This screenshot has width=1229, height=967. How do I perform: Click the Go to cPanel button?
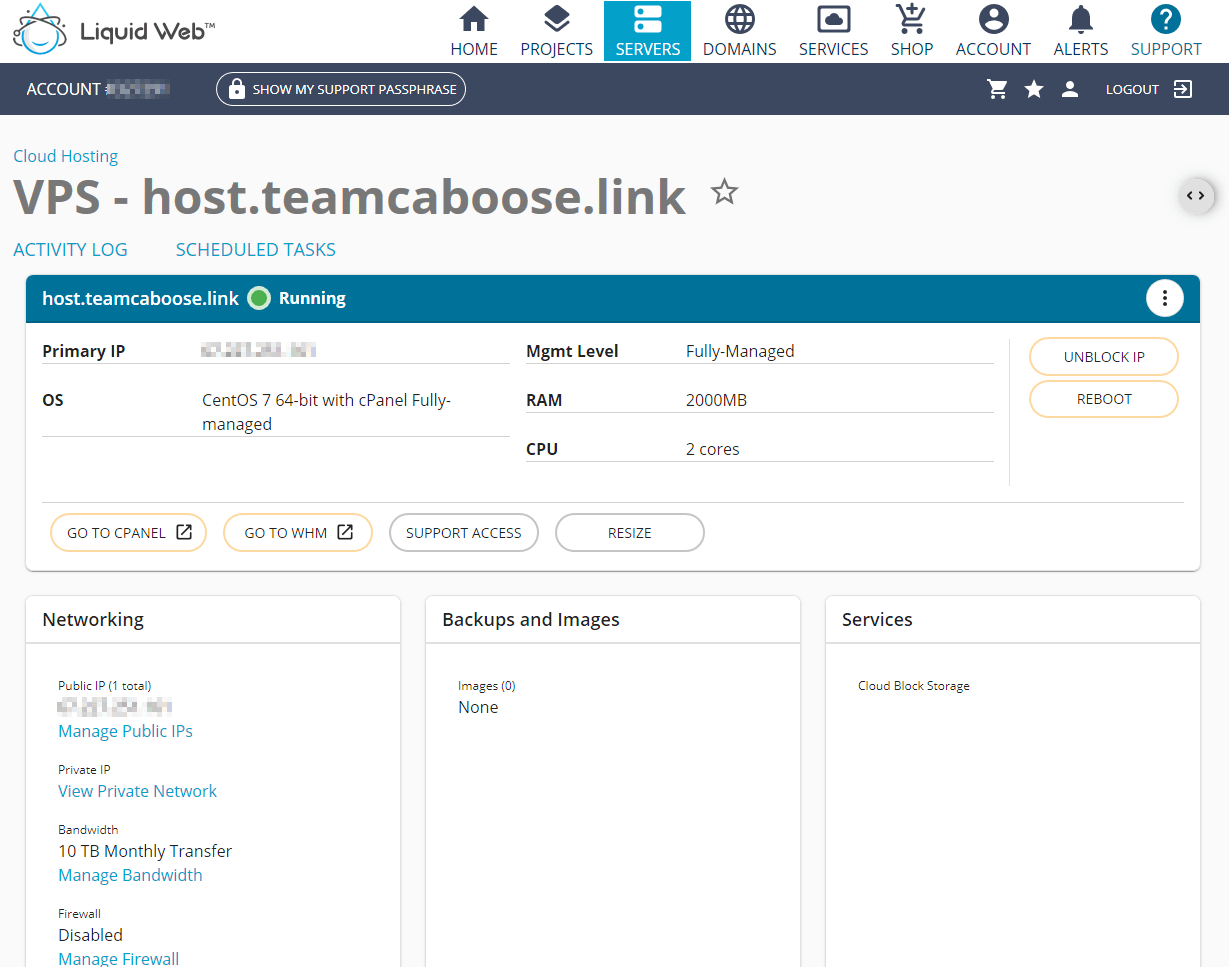point(128,533)
